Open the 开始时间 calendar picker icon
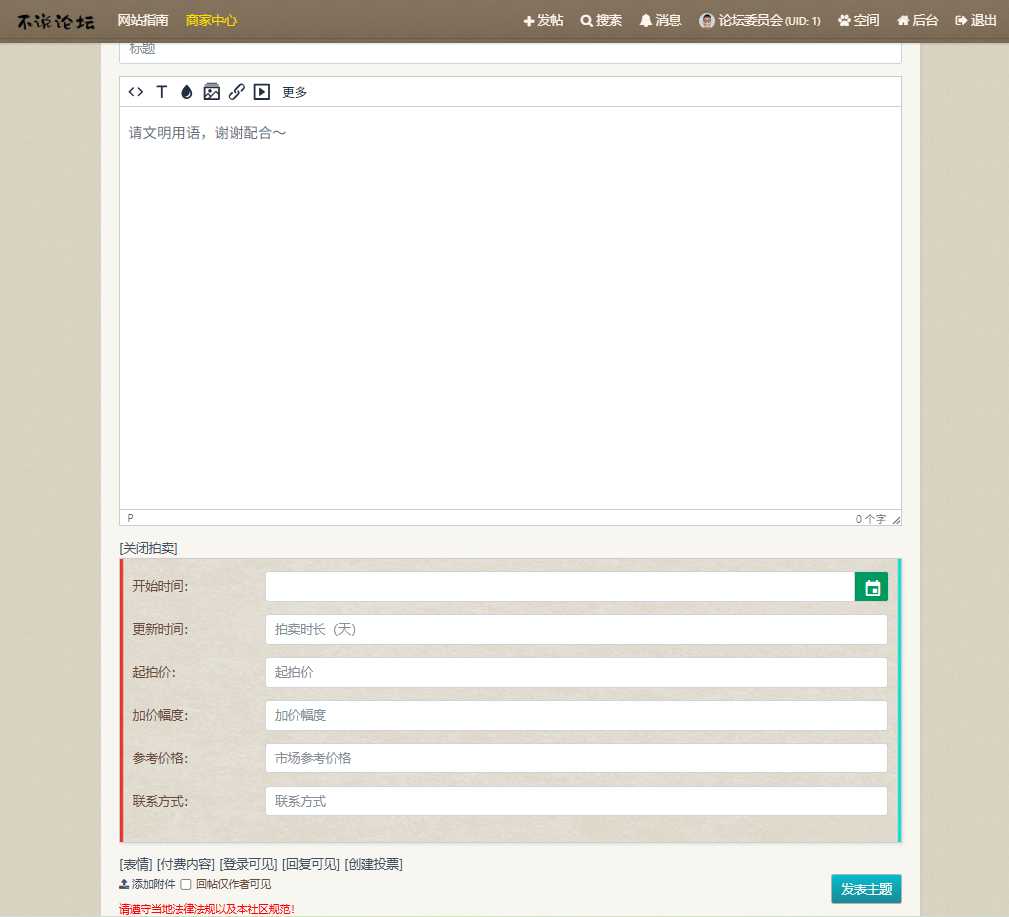The image size is (1009, 917). coord(870,586)
